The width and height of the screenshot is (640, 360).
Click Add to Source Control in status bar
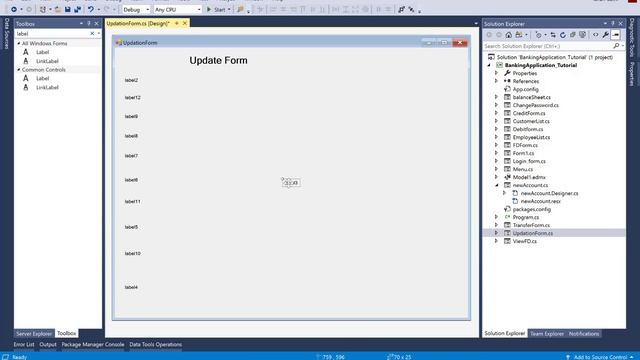(600, 357)
